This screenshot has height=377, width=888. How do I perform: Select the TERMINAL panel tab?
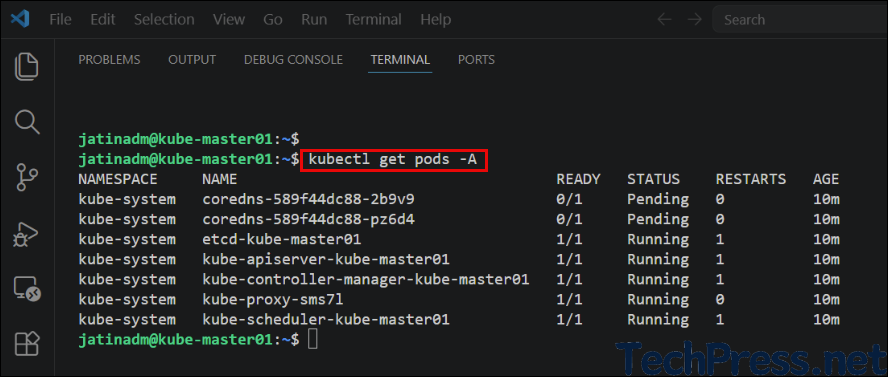tap(400, 60)
